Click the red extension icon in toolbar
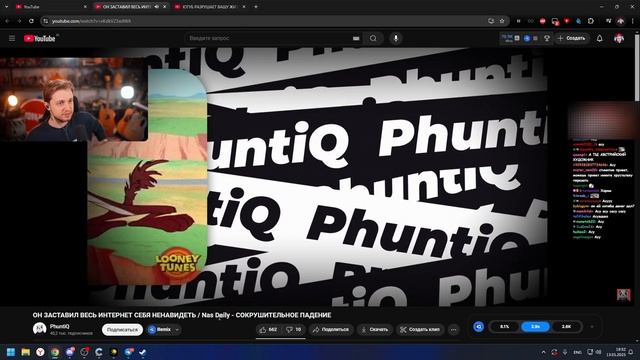Viewport: 640px width, 360px height. [x=542, y=21]
